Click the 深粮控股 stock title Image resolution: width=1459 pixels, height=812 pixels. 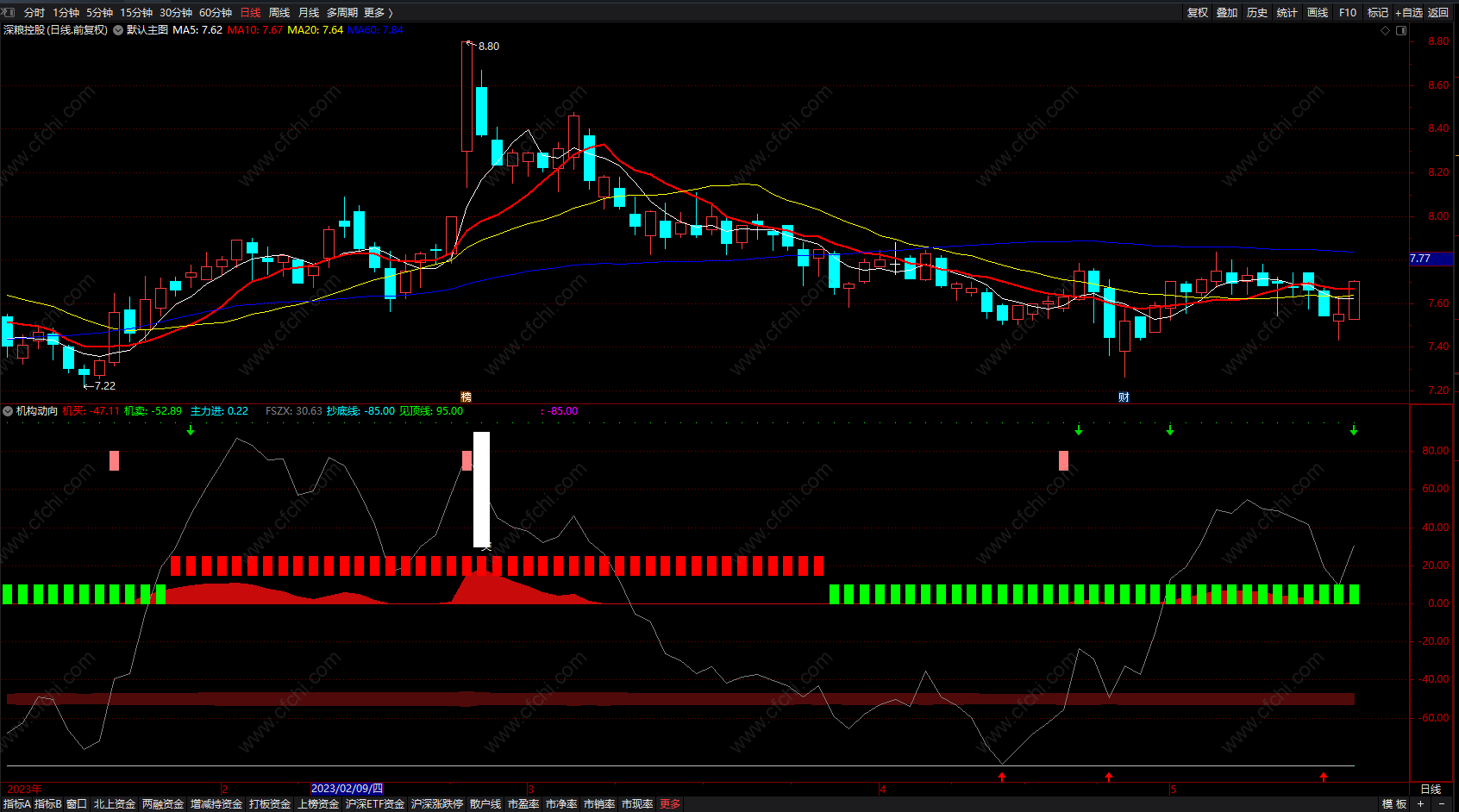pos(55,30)
